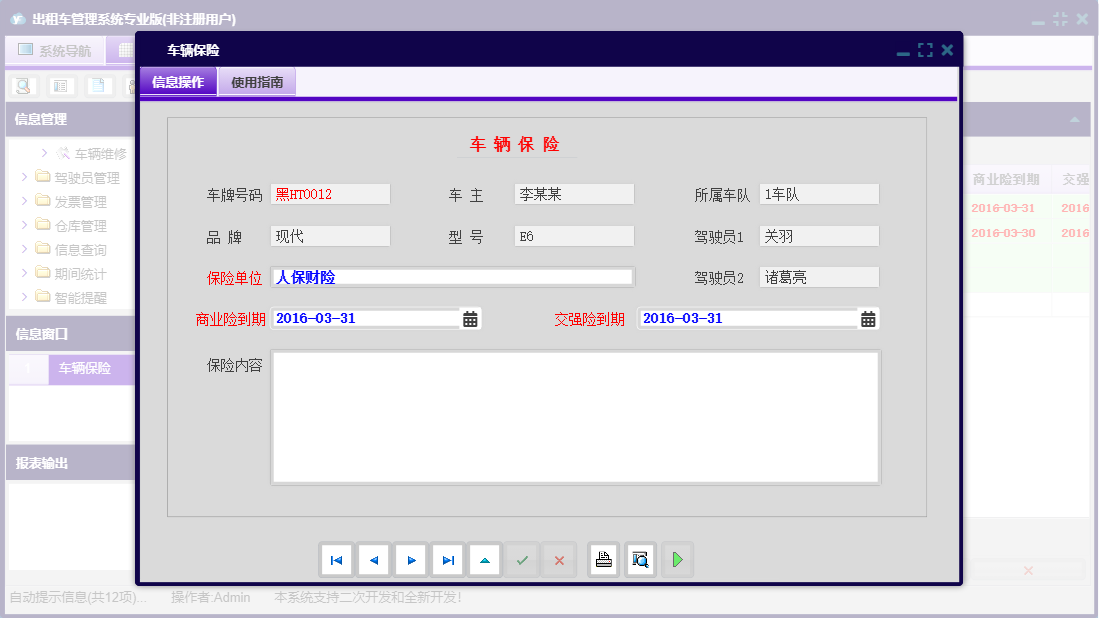Jump to the first record
1099x618 pixels.
336,560
